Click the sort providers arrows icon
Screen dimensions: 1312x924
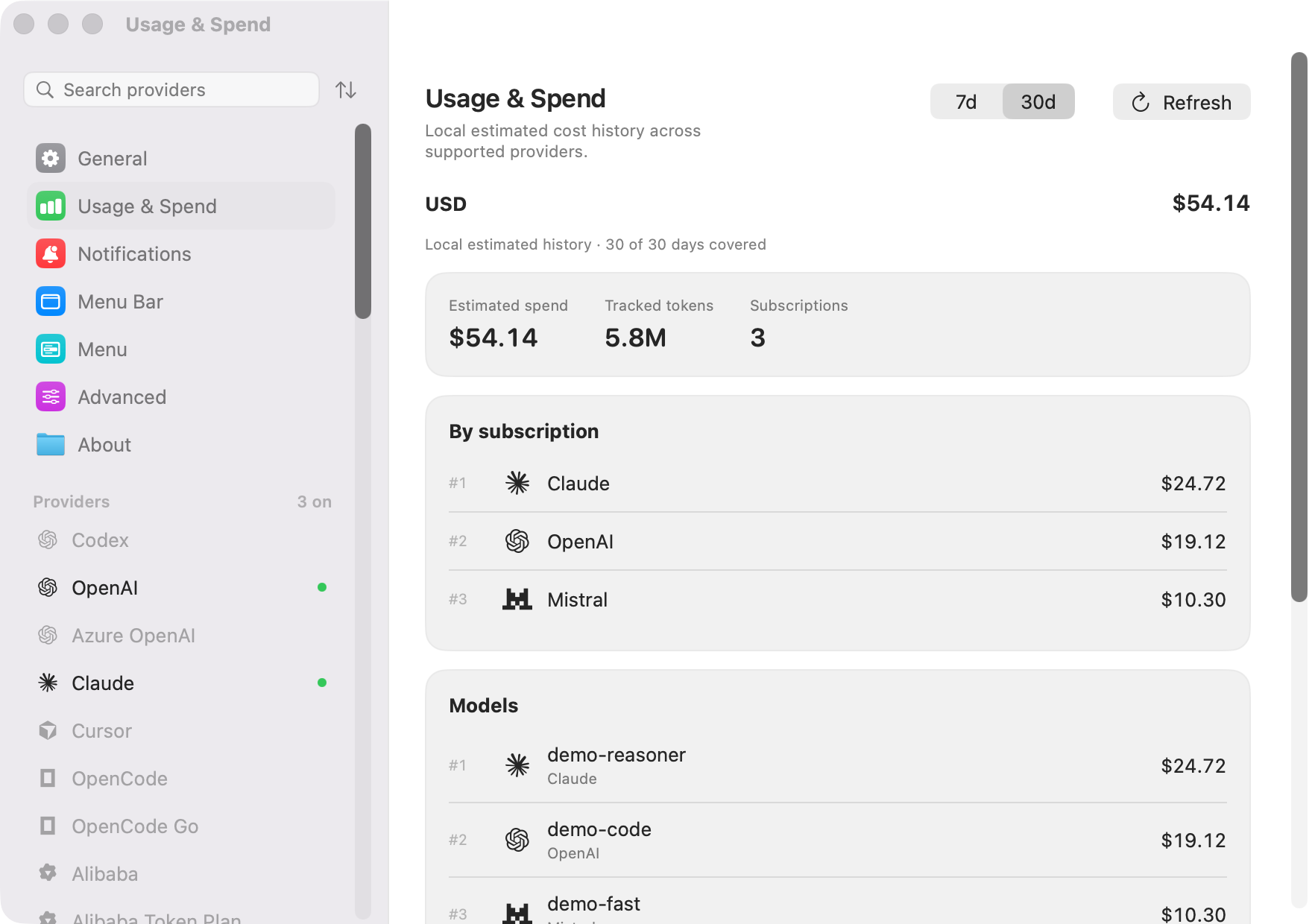pos(346,89)
